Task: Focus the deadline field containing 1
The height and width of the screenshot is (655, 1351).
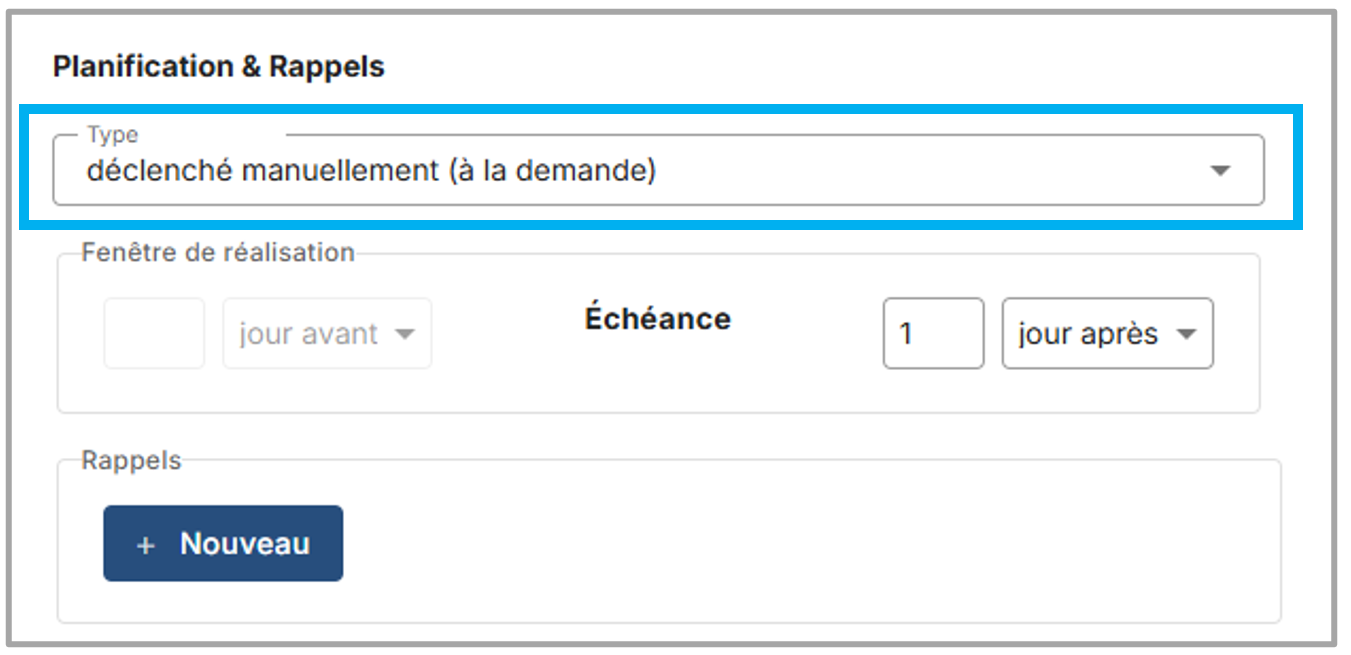Action: [x=932, y=333]
